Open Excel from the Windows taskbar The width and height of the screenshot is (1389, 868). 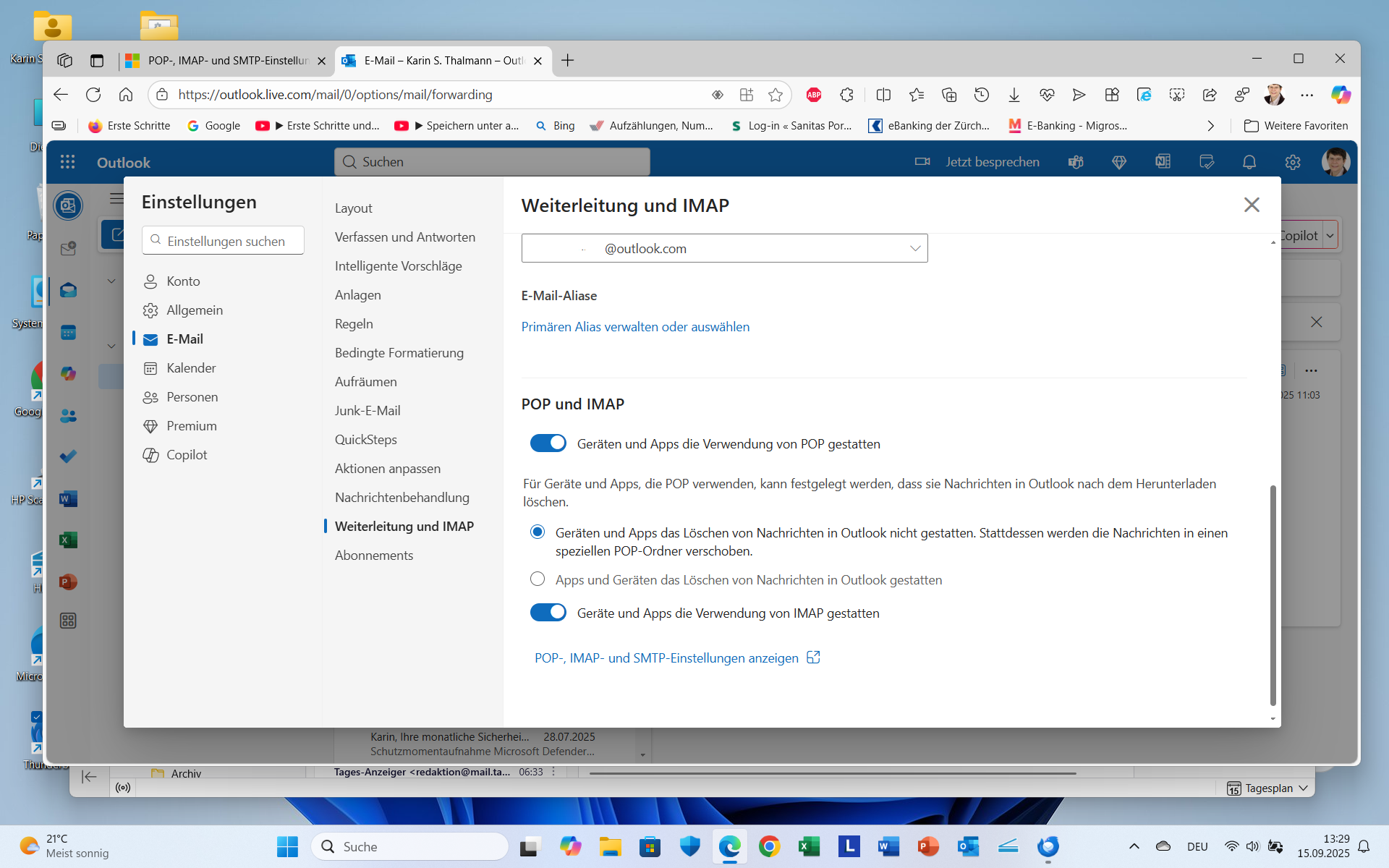[x=809, y=846]
